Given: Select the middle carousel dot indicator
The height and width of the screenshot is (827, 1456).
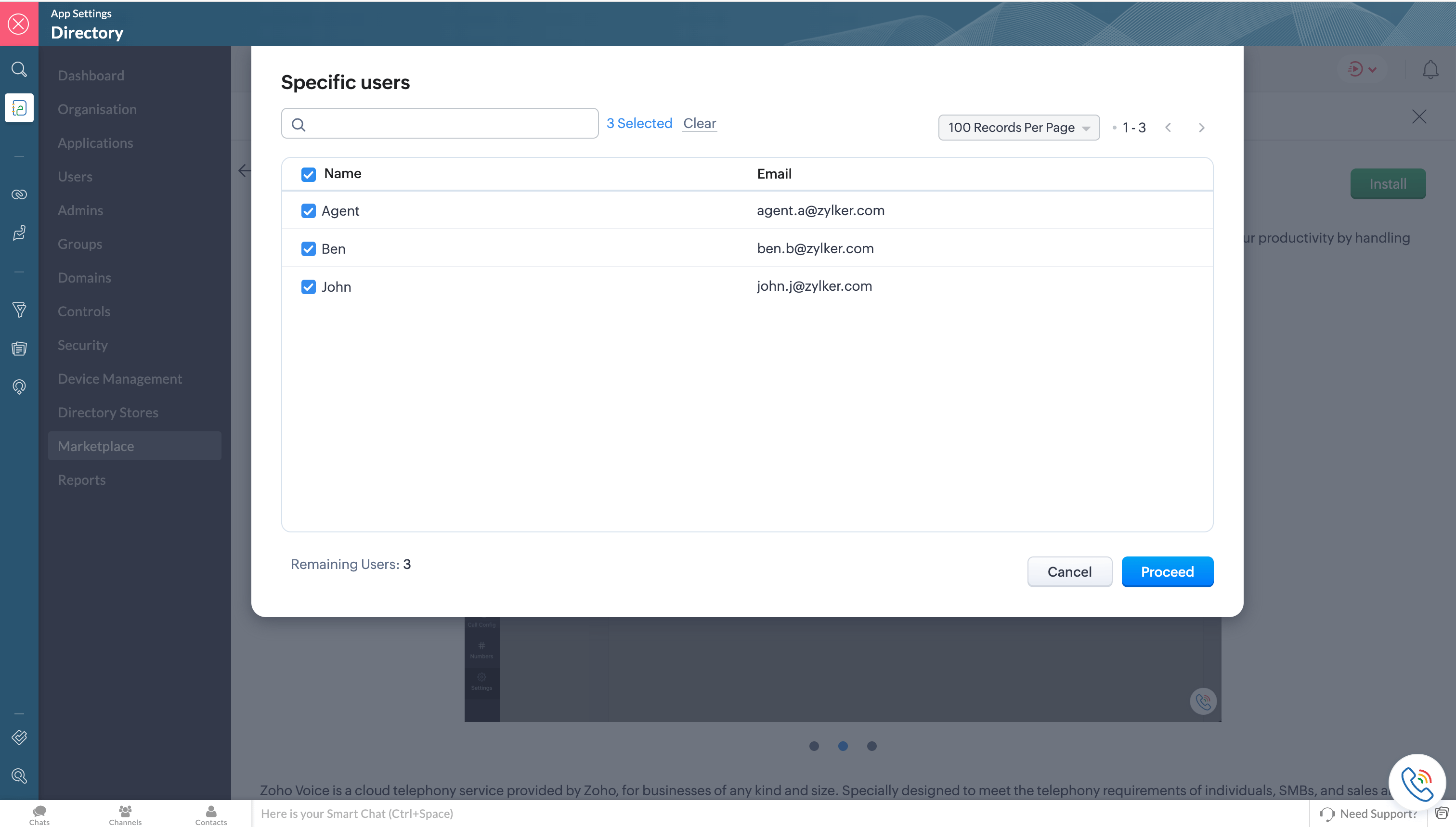Looking at the screenshot, I should click(x=843, y=746).
